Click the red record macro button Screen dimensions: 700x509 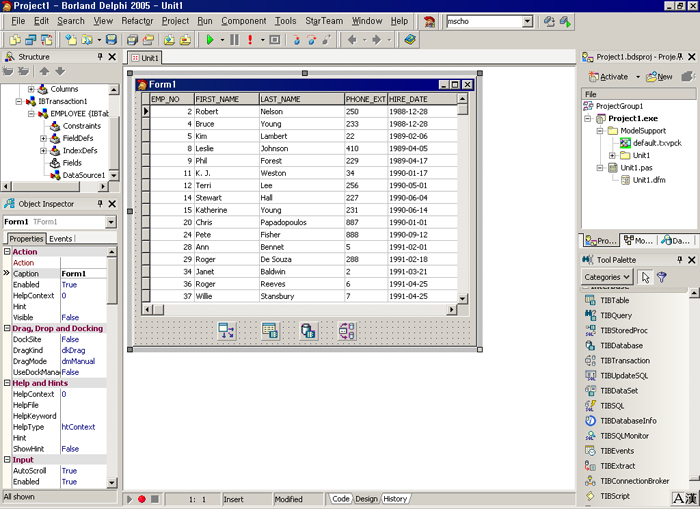(x=141, y=499)
